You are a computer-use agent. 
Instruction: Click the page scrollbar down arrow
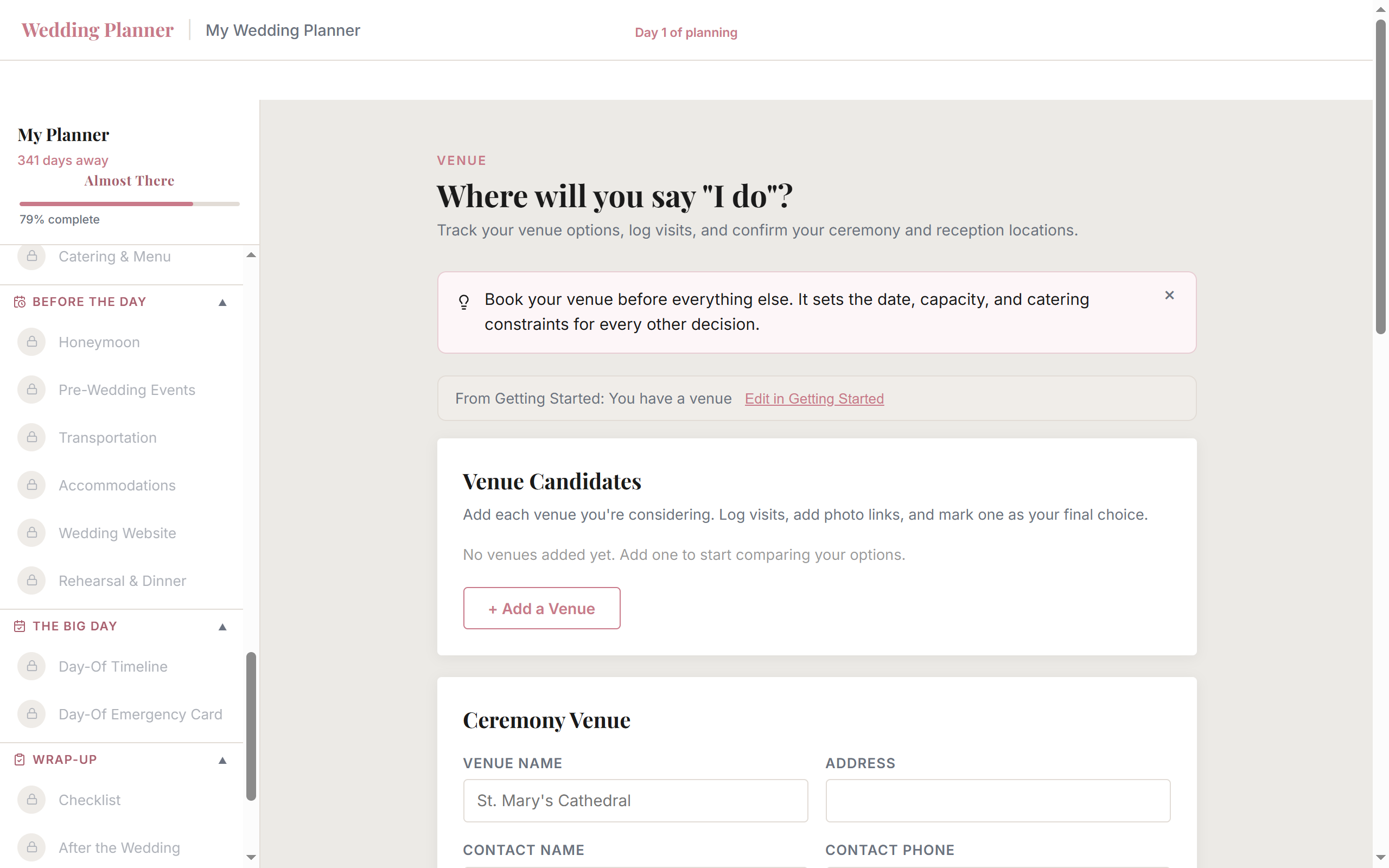(x=1380, y=858)
